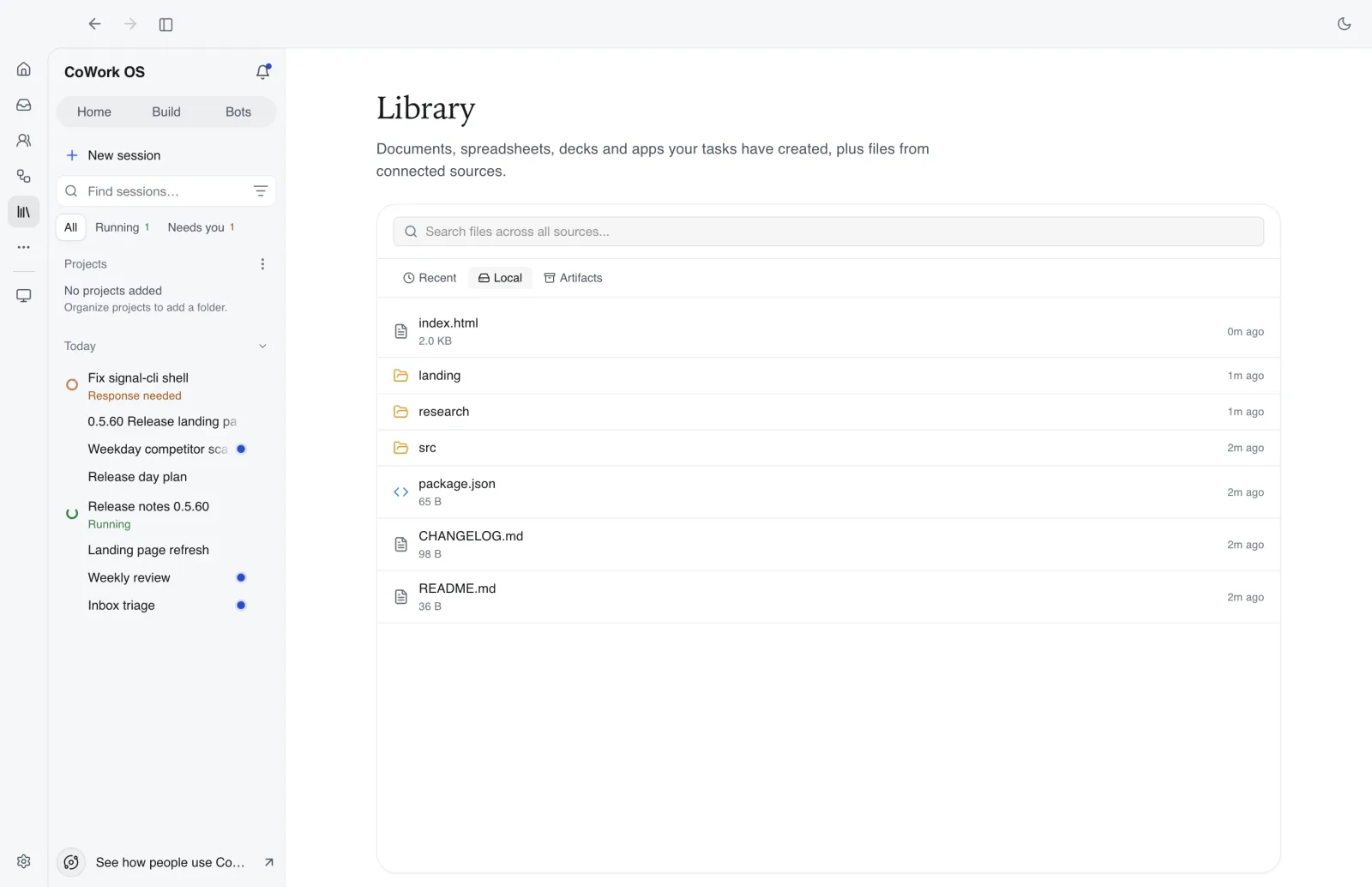This screenshot has height=887, width=1372.
Task: Open the inbox icon in left rail
Action: (x=24, y=105)
